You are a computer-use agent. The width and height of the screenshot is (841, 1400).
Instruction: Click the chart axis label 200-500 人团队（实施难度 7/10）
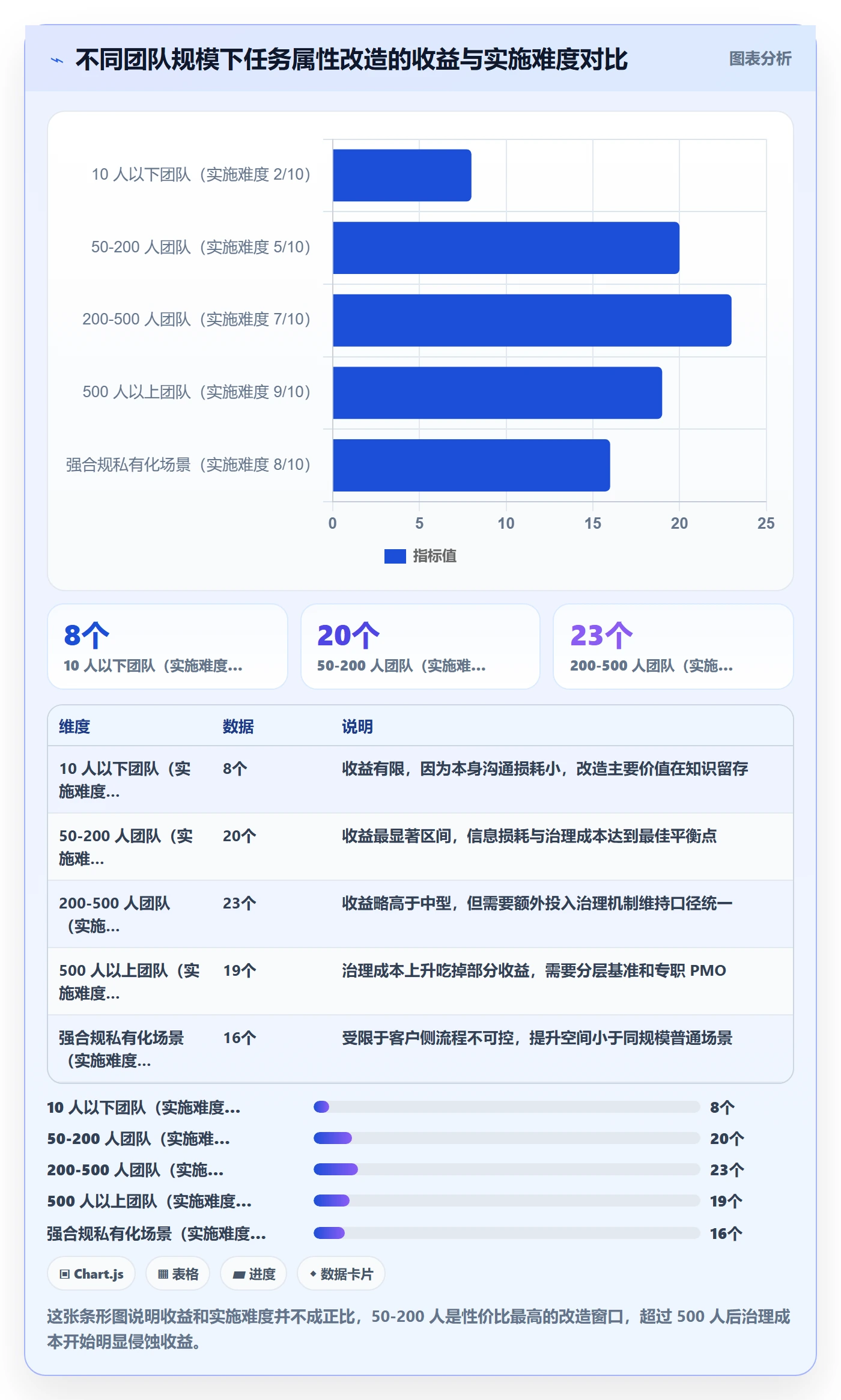click(196, 320)
